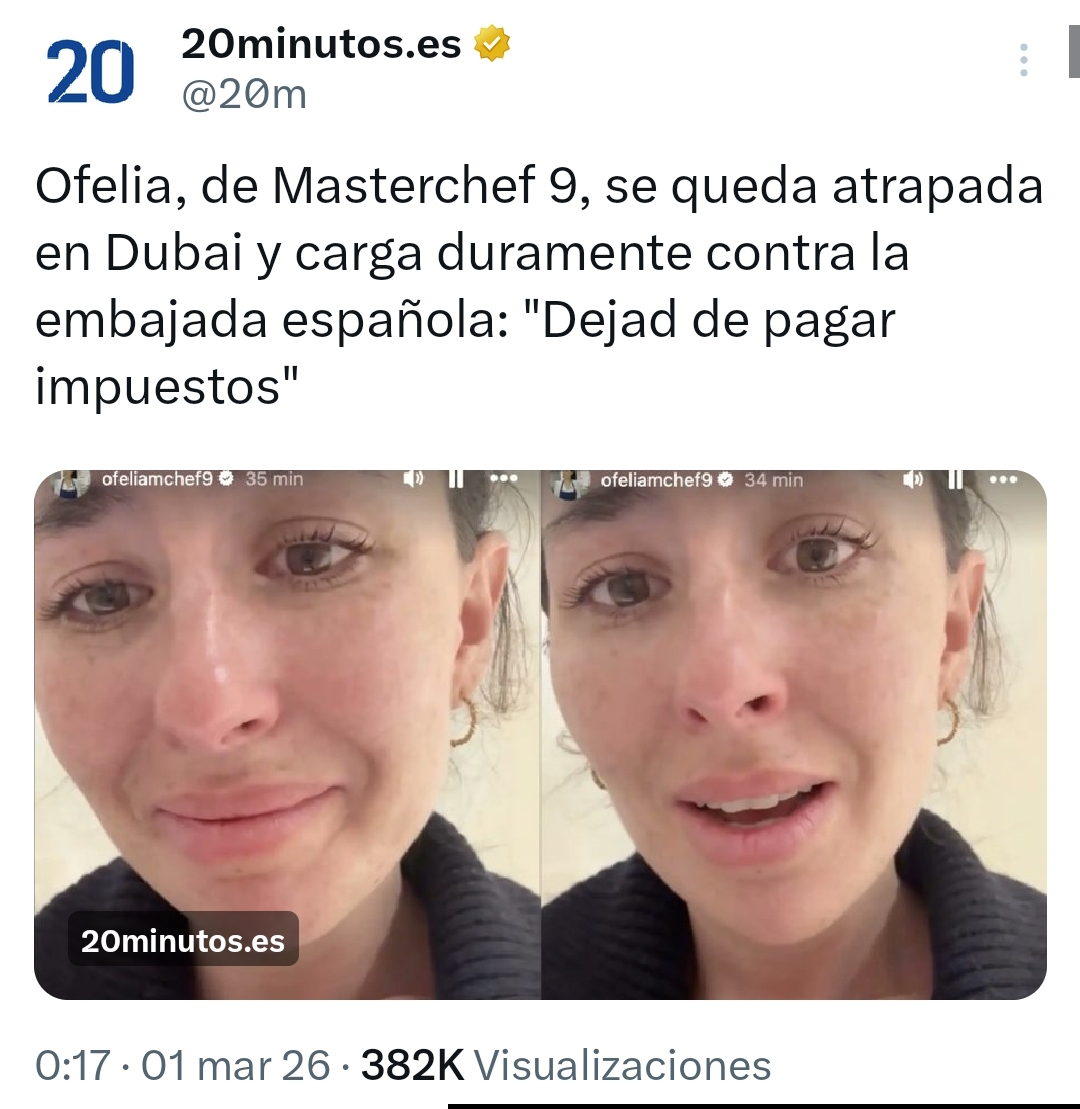
Task: Click the right story's ofeliamchef9 username
Action: coord(656,480)
